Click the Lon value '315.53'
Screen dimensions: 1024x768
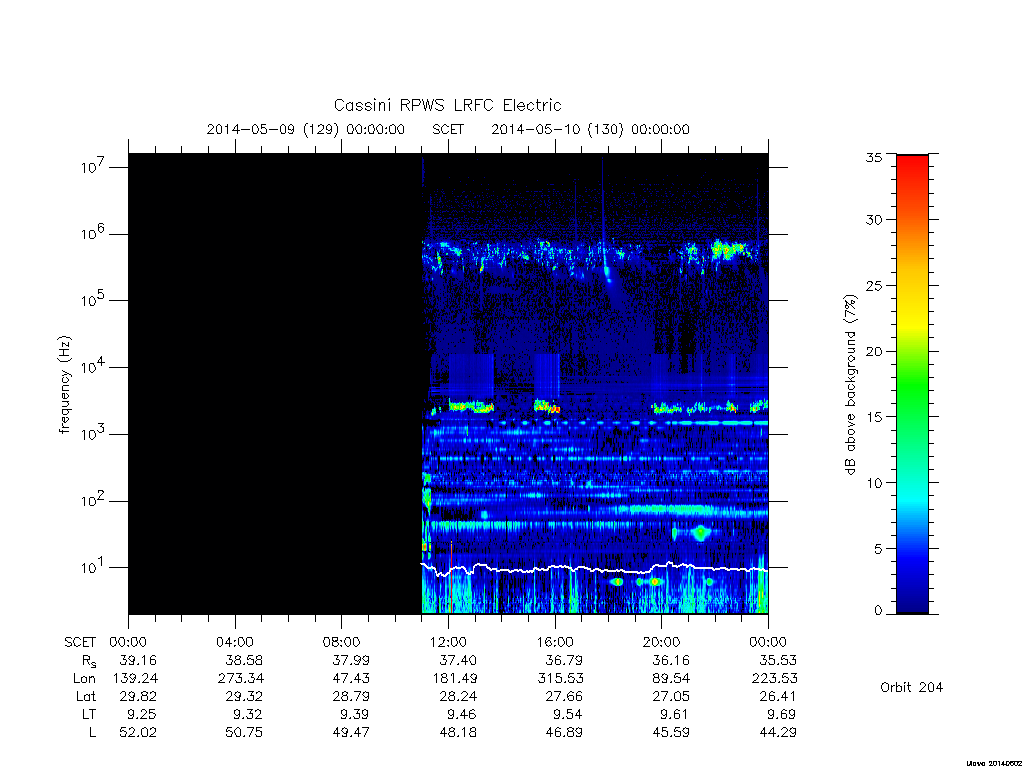560,679
